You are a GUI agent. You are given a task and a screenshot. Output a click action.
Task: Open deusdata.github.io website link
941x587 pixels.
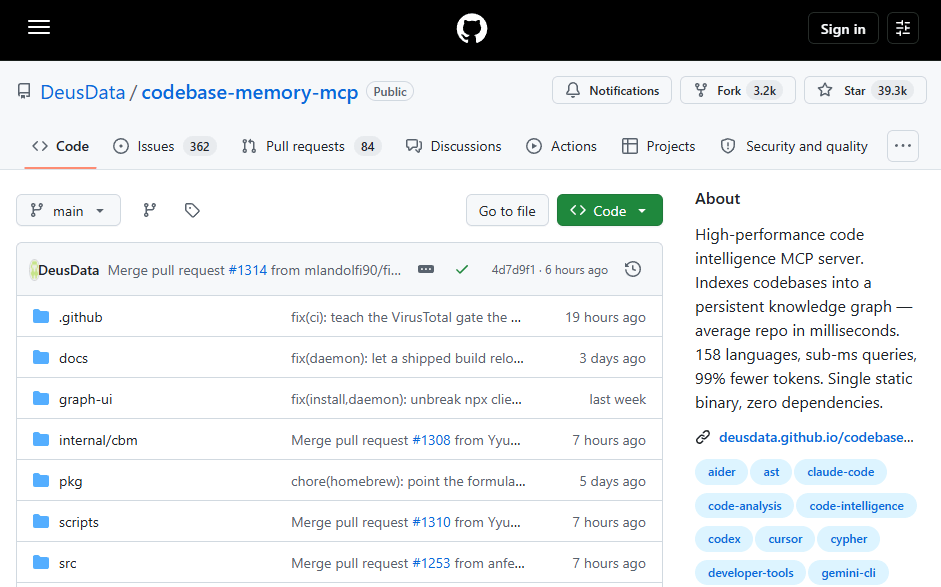(x=816, y=438)
